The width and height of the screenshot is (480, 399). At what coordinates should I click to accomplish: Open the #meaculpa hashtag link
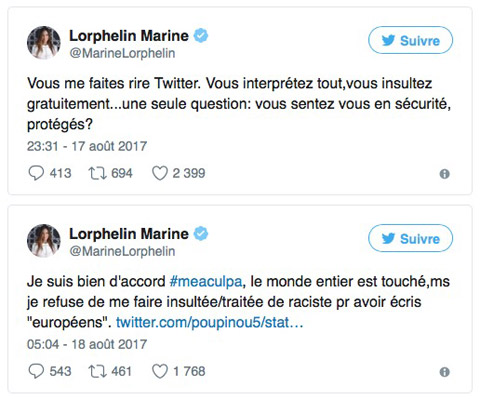(206, 282)
